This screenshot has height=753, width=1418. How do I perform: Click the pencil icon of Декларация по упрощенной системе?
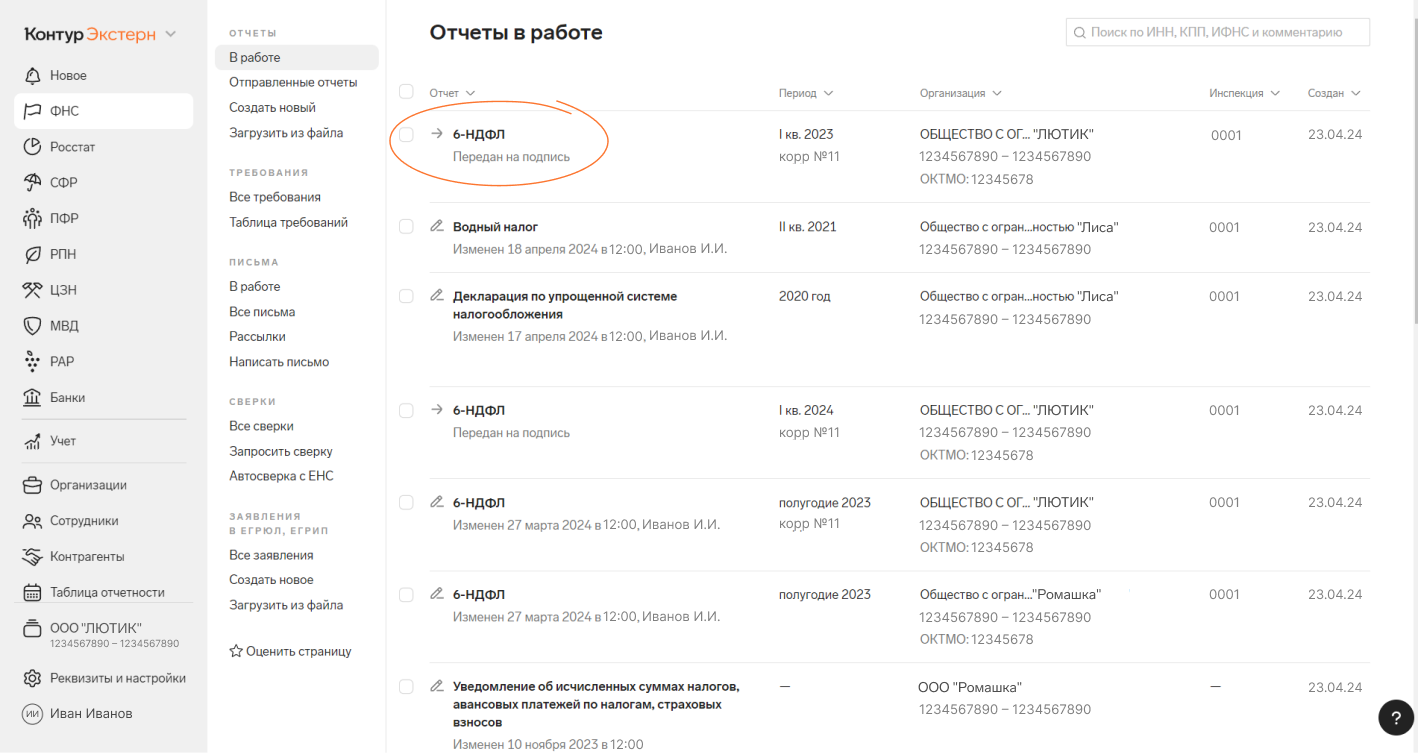tap(436, 295)
